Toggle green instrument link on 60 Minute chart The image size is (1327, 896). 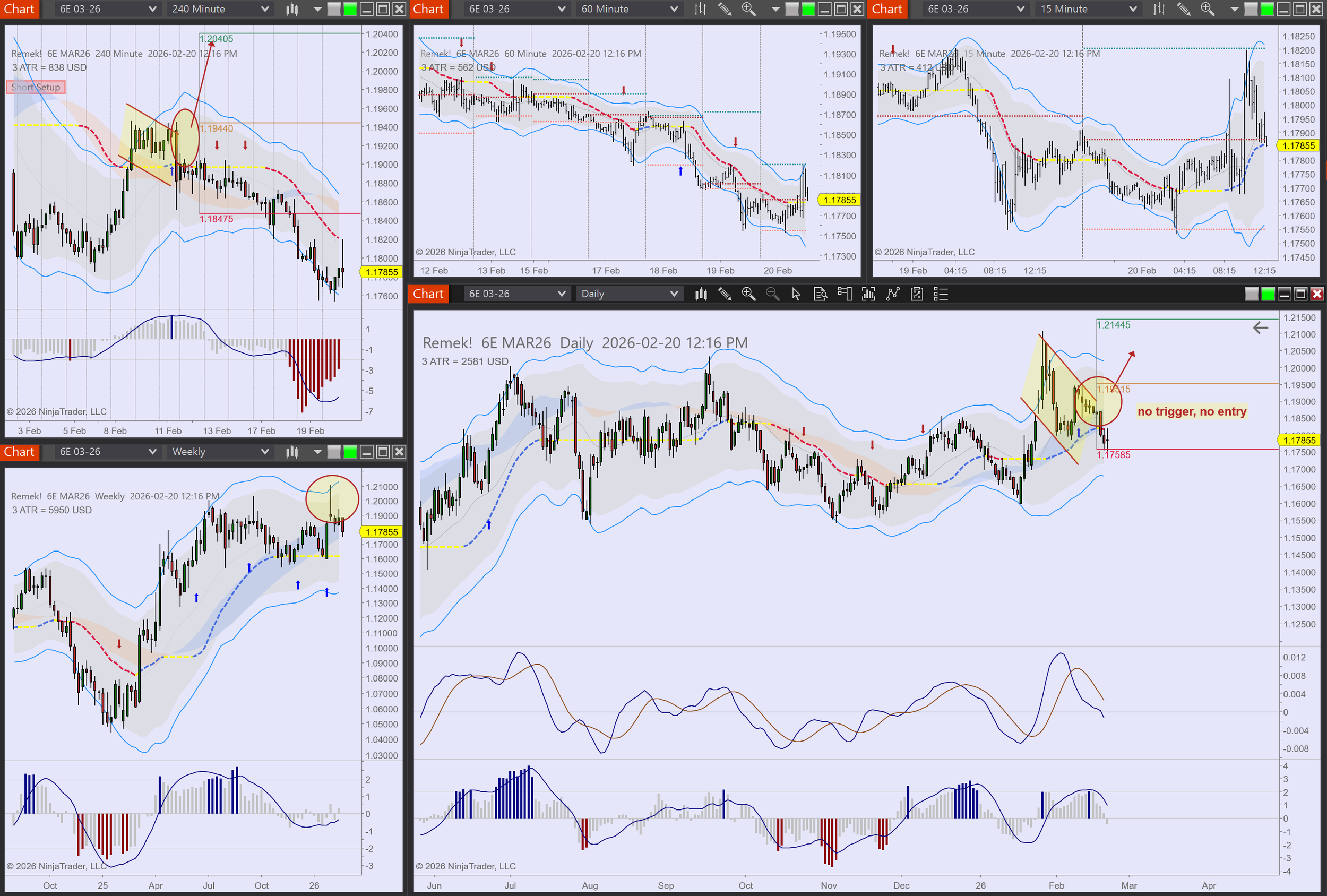(808, 9)
